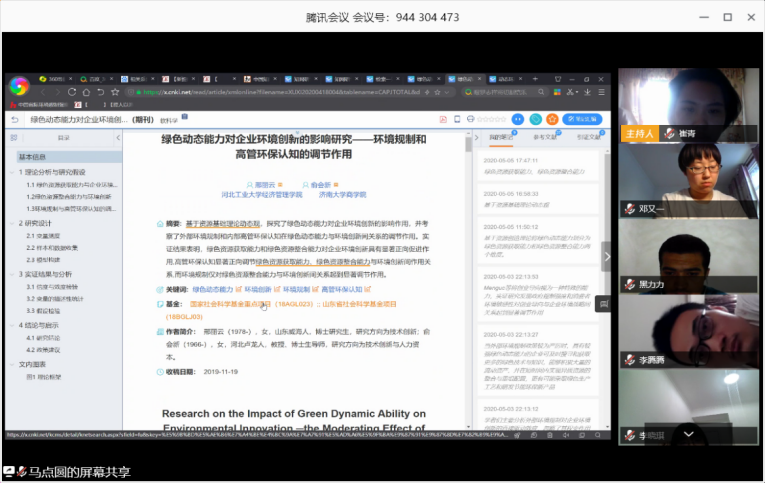
Task: Switch to the 参考文献 tab
Action: point(545,138)
